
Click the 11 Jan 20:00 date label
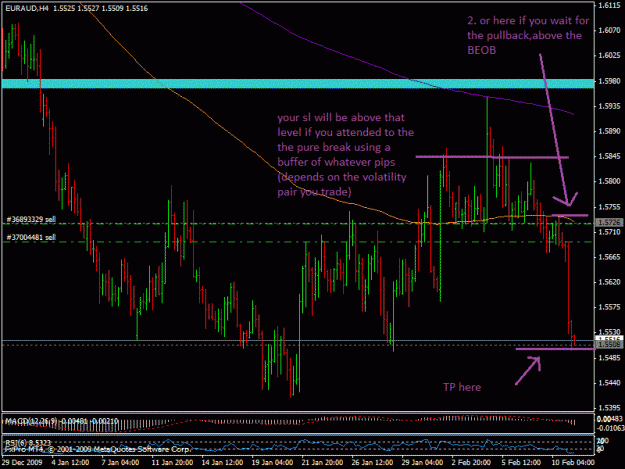pos(172,462)
